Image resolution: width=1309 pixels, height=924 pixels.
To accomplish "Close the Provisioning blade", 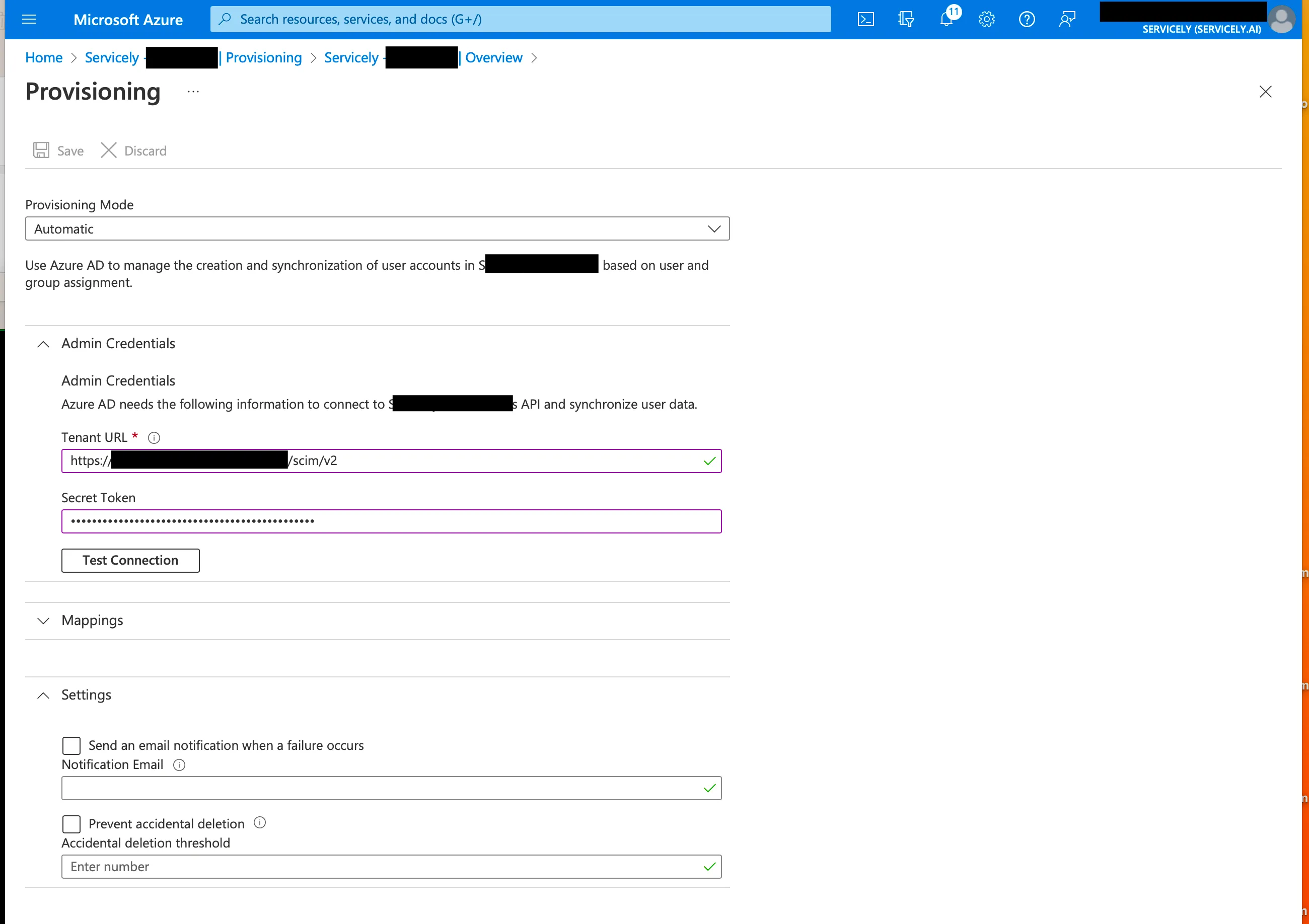I will point(1266,92).
